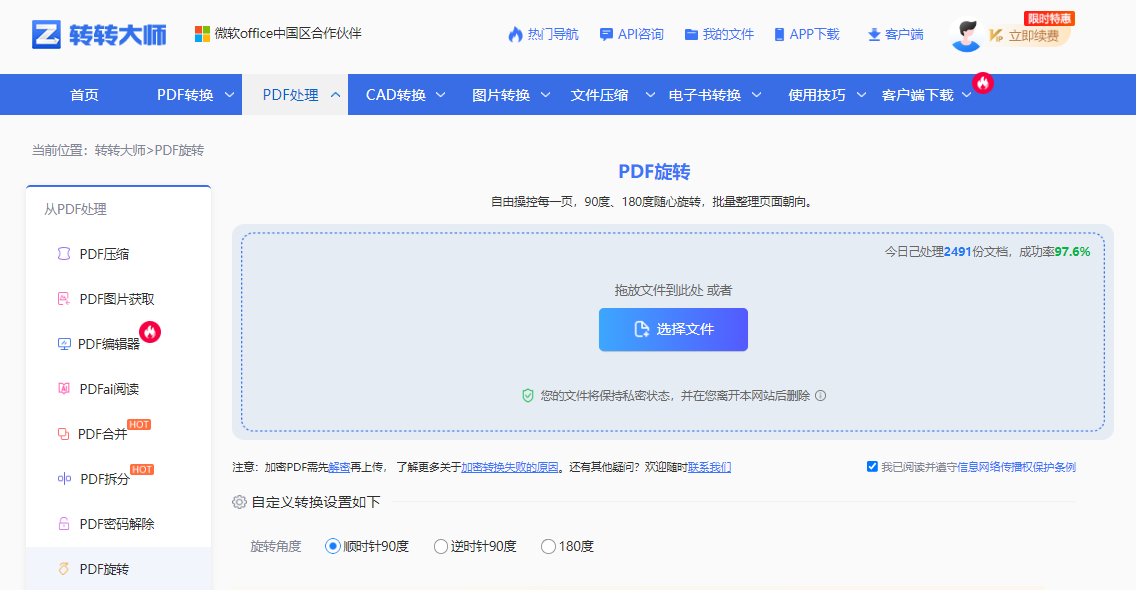This screenshot has width=1136, height=590.
Task: Click the PDF密码解除 lock icon
Action: point(64,523)
